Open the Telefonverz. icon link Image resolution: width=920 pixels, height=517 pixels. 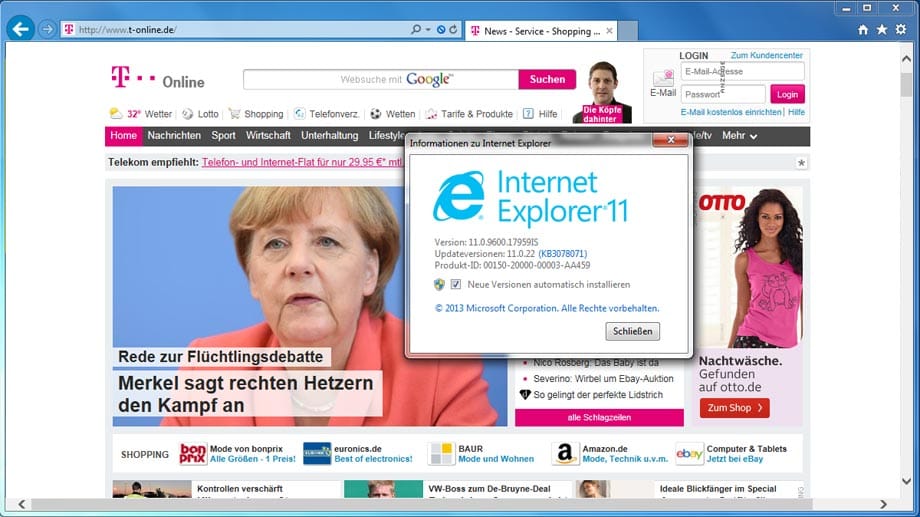pyautogui.click(x=300, y=114)
